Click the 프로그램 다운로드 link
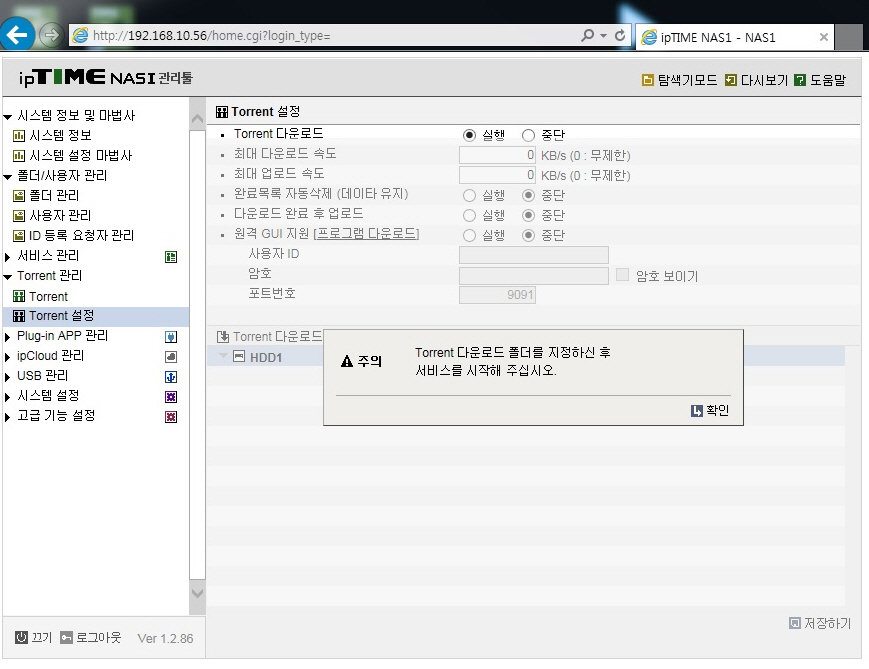The width and height of the screenshot is (869, 669). point(366,234)
